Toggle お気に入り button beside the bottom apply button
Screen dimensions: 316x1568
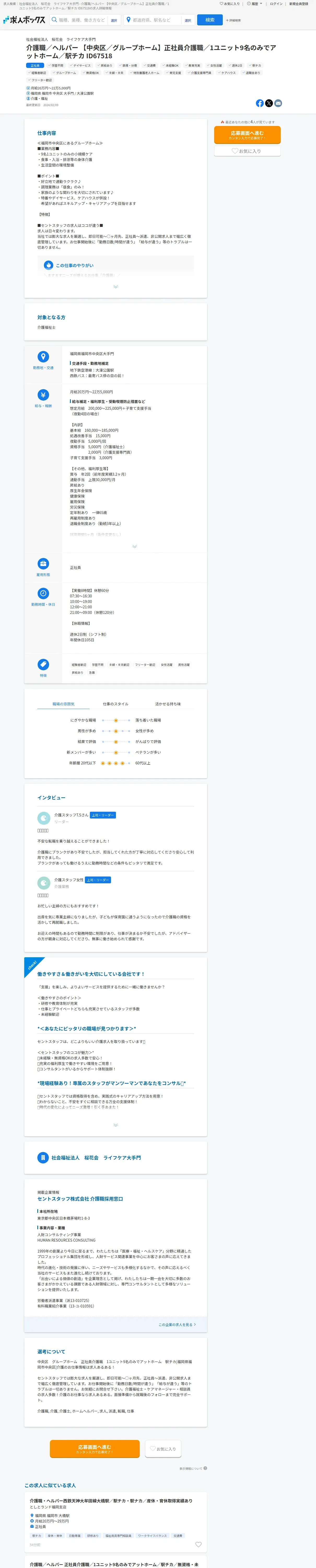(x=163, y=1449)
